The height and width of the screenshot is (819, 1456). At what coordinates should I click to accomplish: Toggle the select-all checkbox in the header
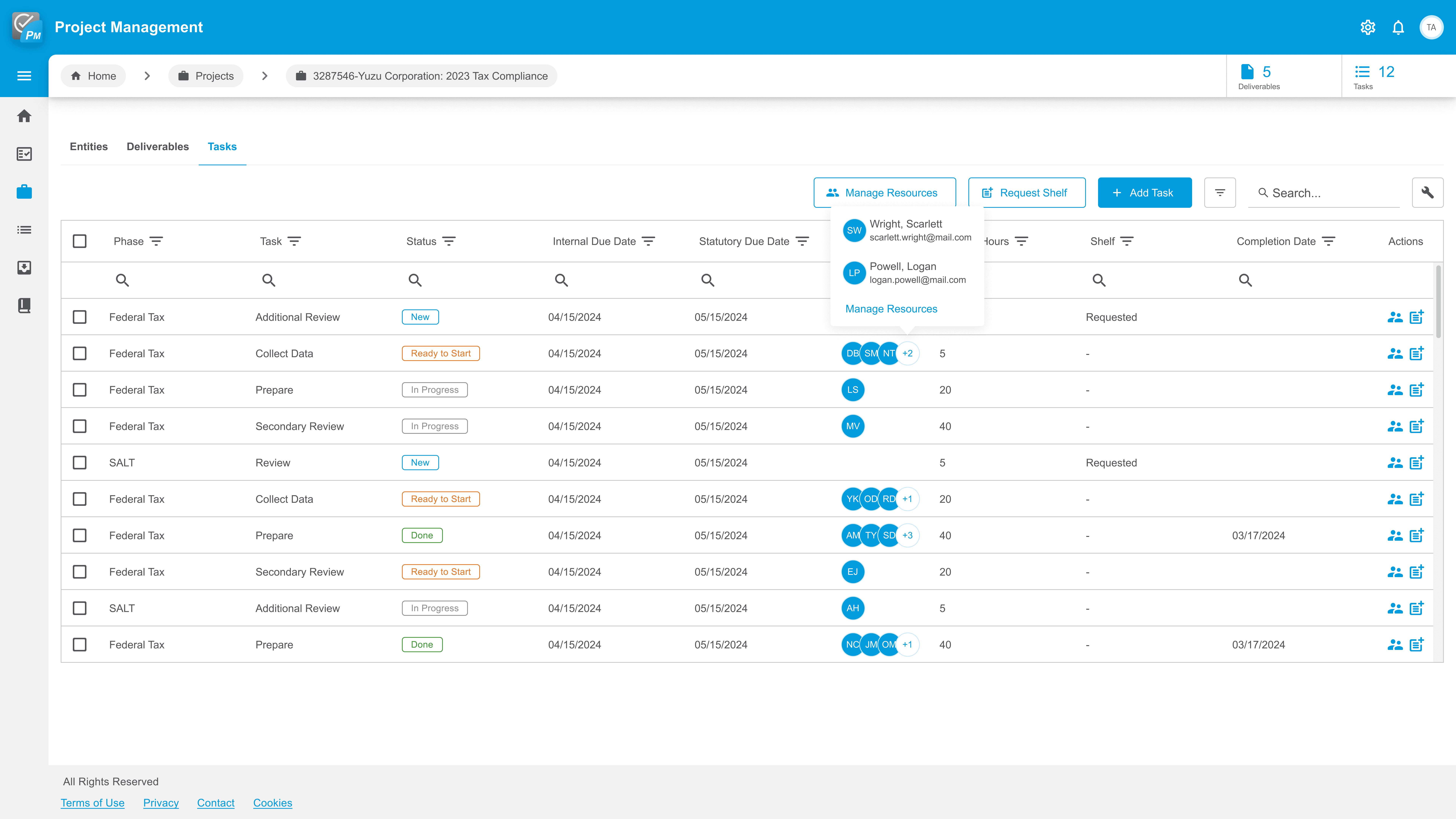[x=80, y=241]
